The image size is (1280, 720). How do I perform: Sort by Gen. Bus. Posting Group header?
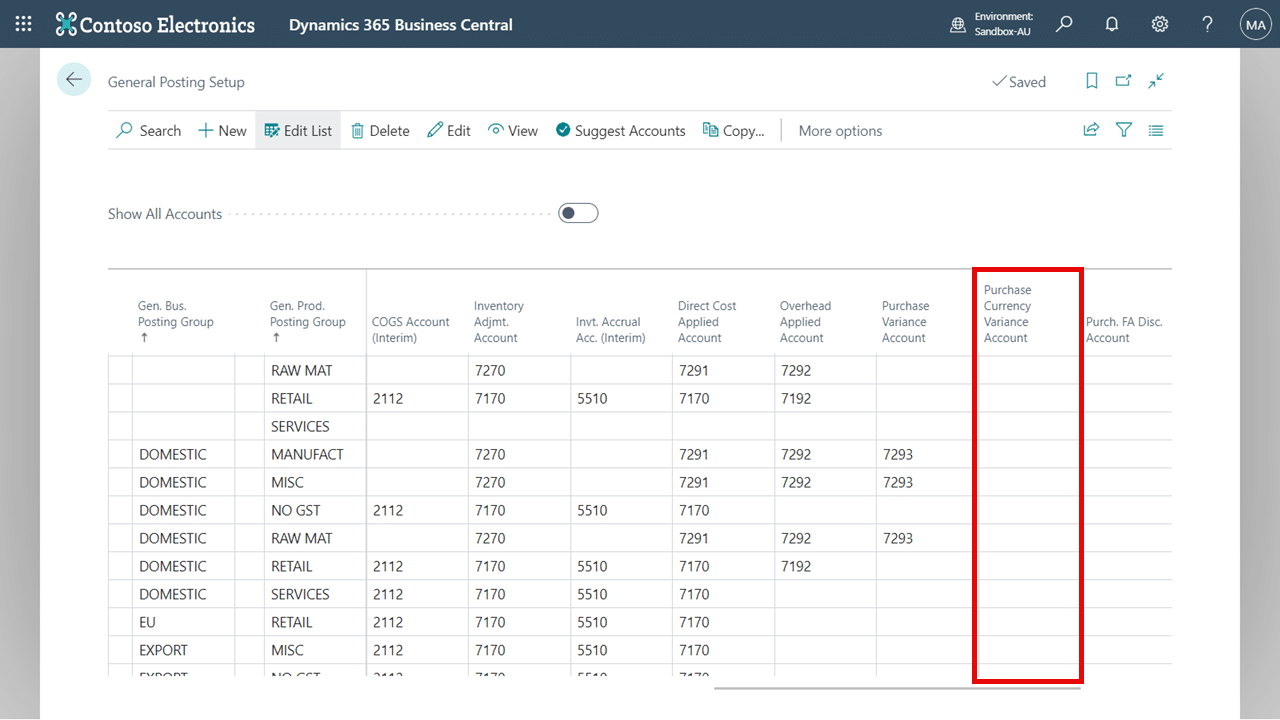click(176, 321)
